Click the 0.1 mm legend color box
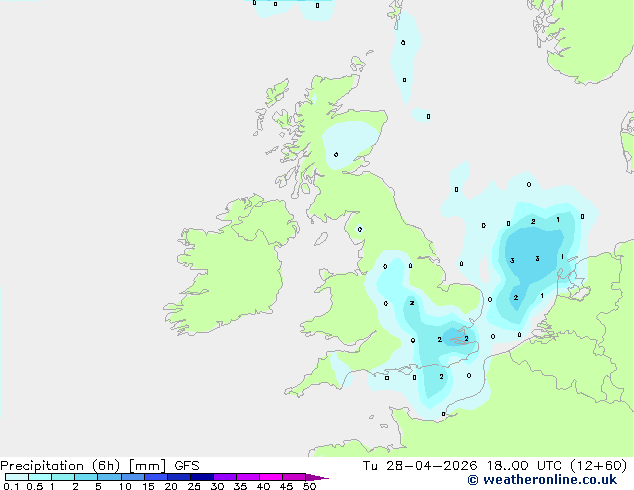Viewport: 634px width, 490px height. (17, 477)
